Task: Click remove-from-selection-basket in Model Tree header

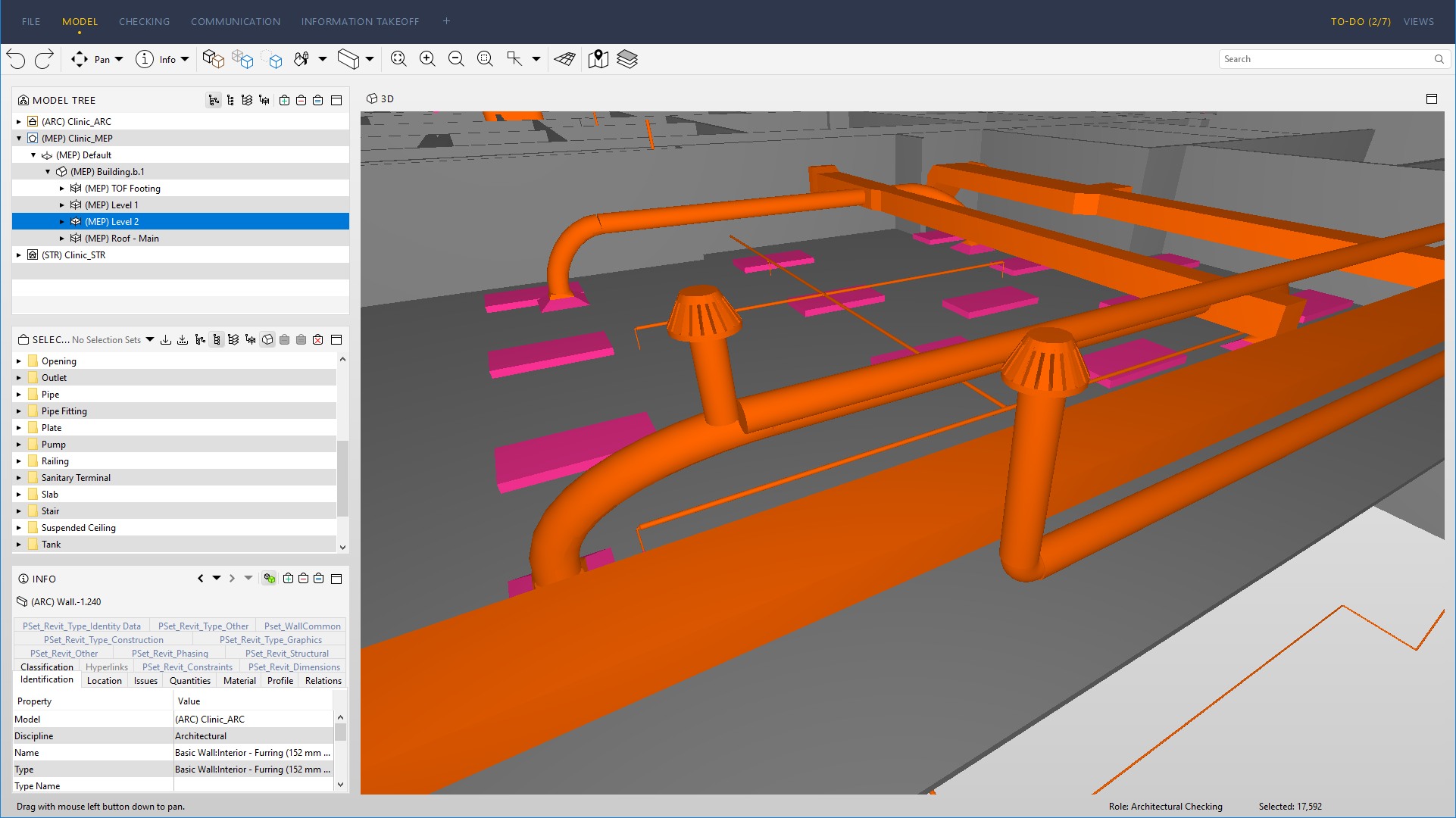Action: [301, 100]
